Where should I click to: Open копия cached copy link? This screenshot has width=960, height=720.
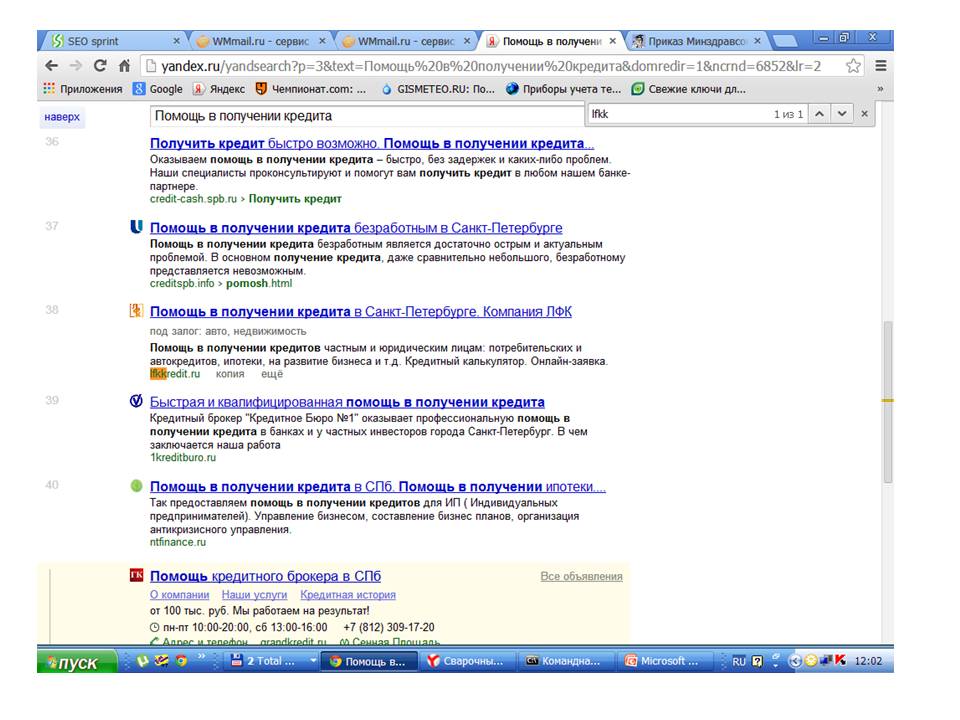(x=230, y=374)
